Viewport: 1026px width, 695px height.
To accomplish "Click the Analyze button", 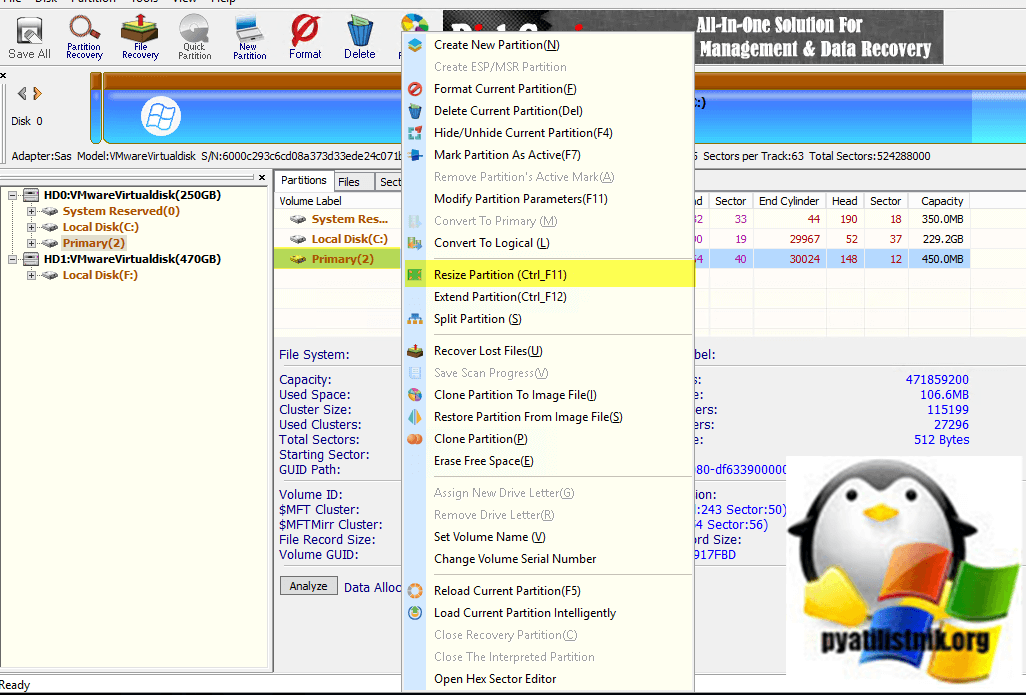I will [x=308, y=586].
